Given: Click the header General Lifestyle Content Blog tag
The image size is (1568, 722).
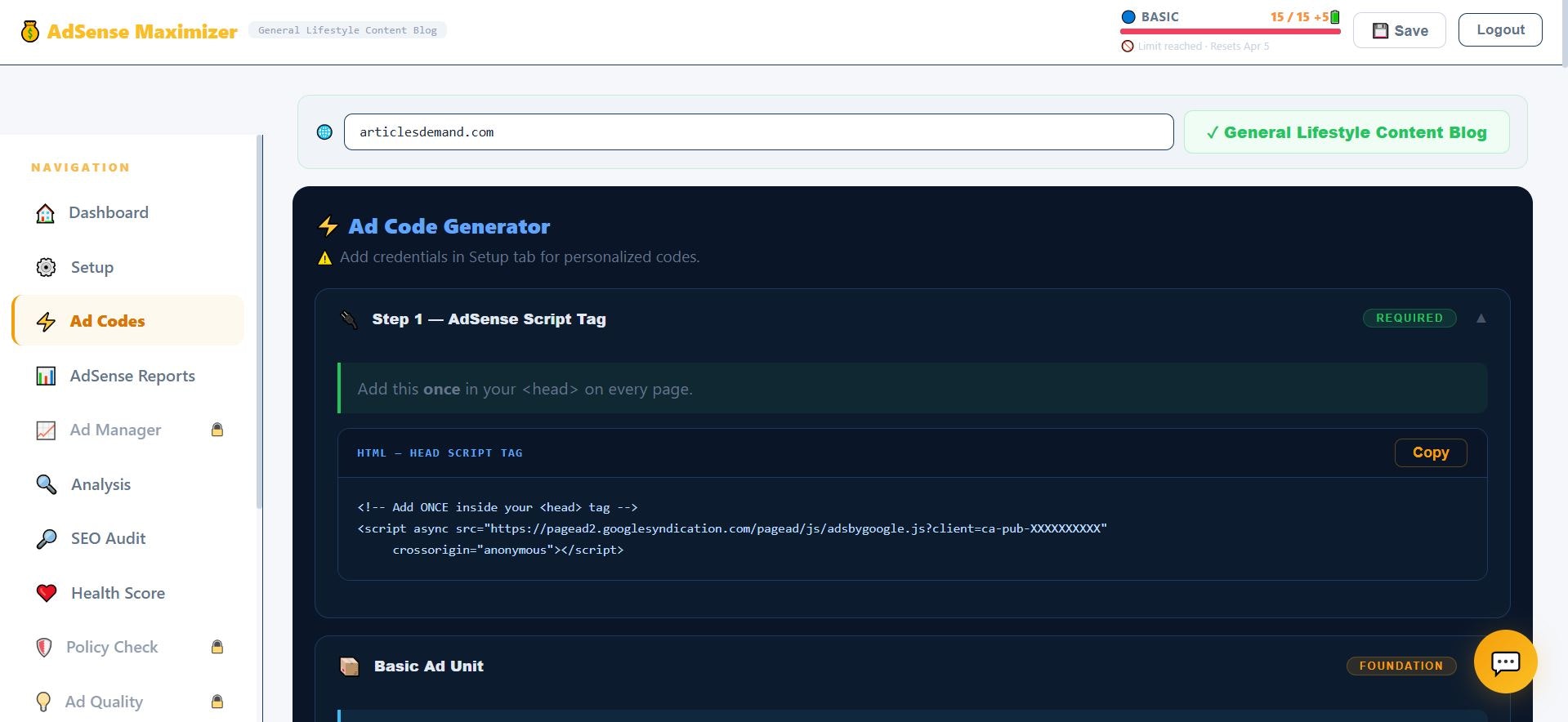Looking at the screenshot, I should pos(347,31).
